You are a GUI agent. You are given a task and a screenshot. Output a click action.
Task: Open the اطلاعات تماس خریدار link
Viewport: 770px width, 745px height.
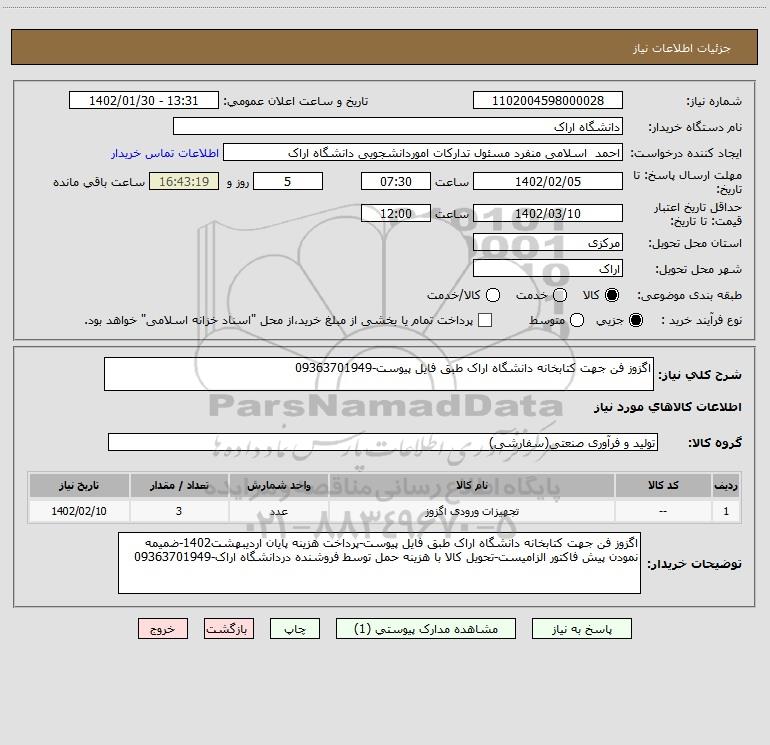click(x=165, y=153)
